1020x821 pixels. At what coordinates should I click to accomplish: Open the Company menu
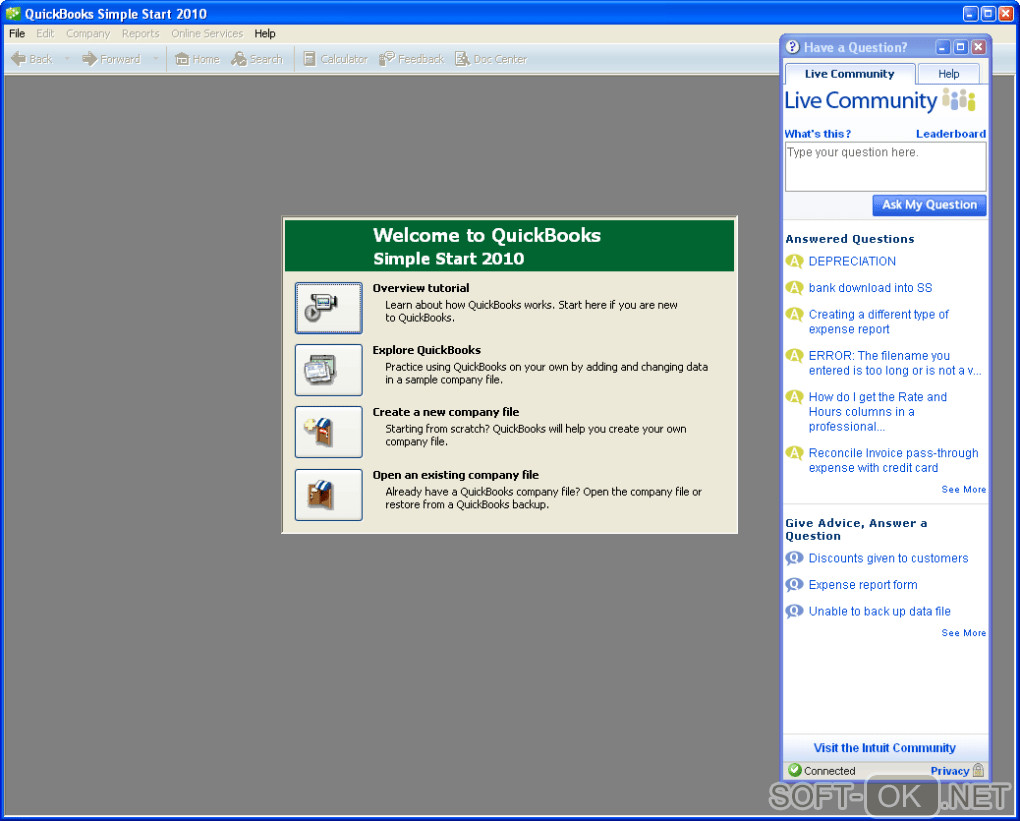pos(88,33)
